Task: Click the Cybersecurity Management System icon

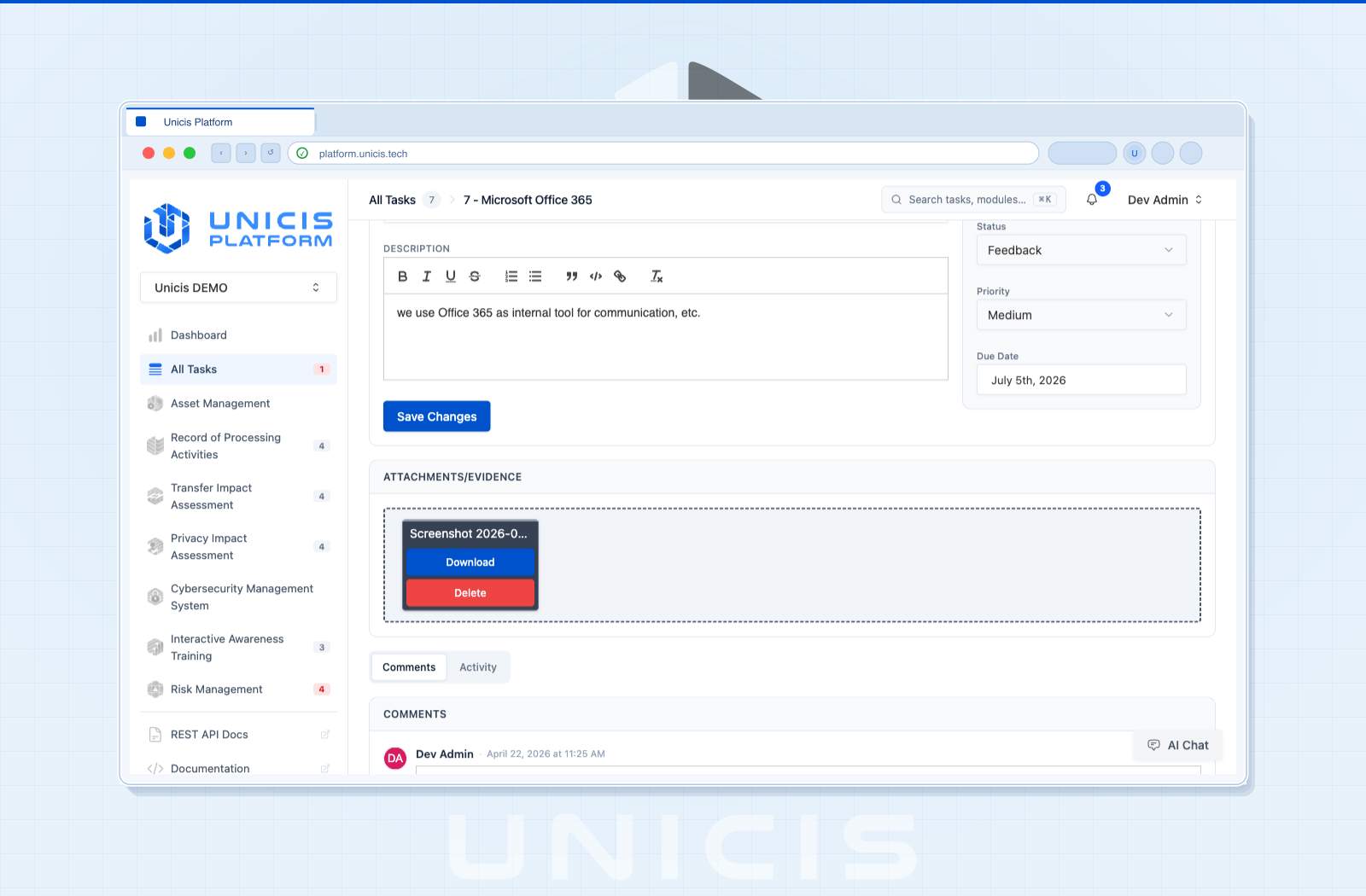Action: tap(155, 596)
